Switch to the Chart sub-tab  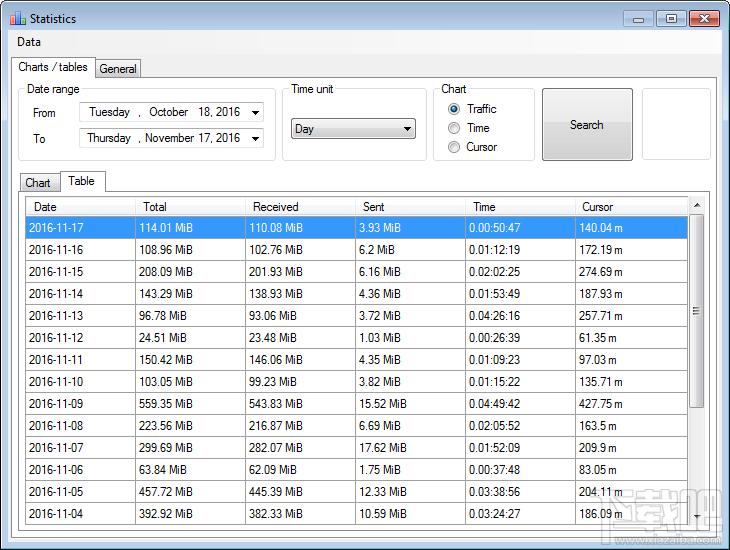pyautogui.click(x=38, y=183)
